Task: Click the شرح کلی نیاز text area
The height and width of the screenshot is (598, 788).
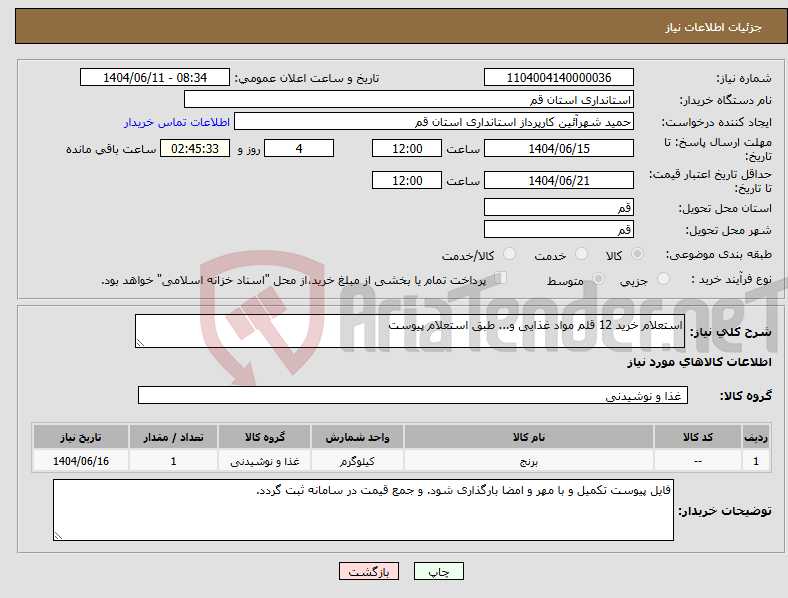Action: (x=410, y=331)
